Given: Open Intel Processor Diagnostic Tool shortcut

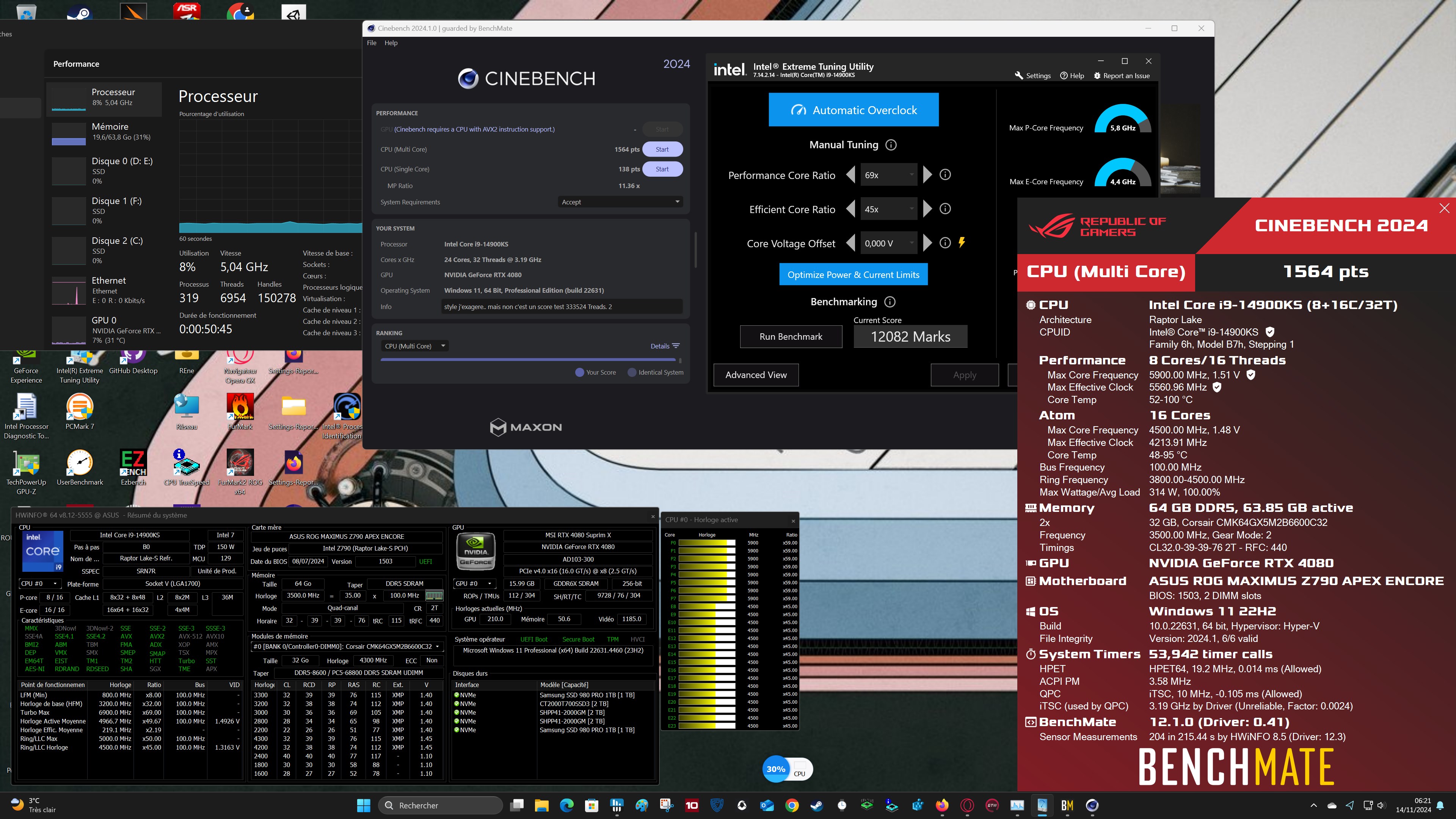Looking at the screenshot, I should (26, 416).
